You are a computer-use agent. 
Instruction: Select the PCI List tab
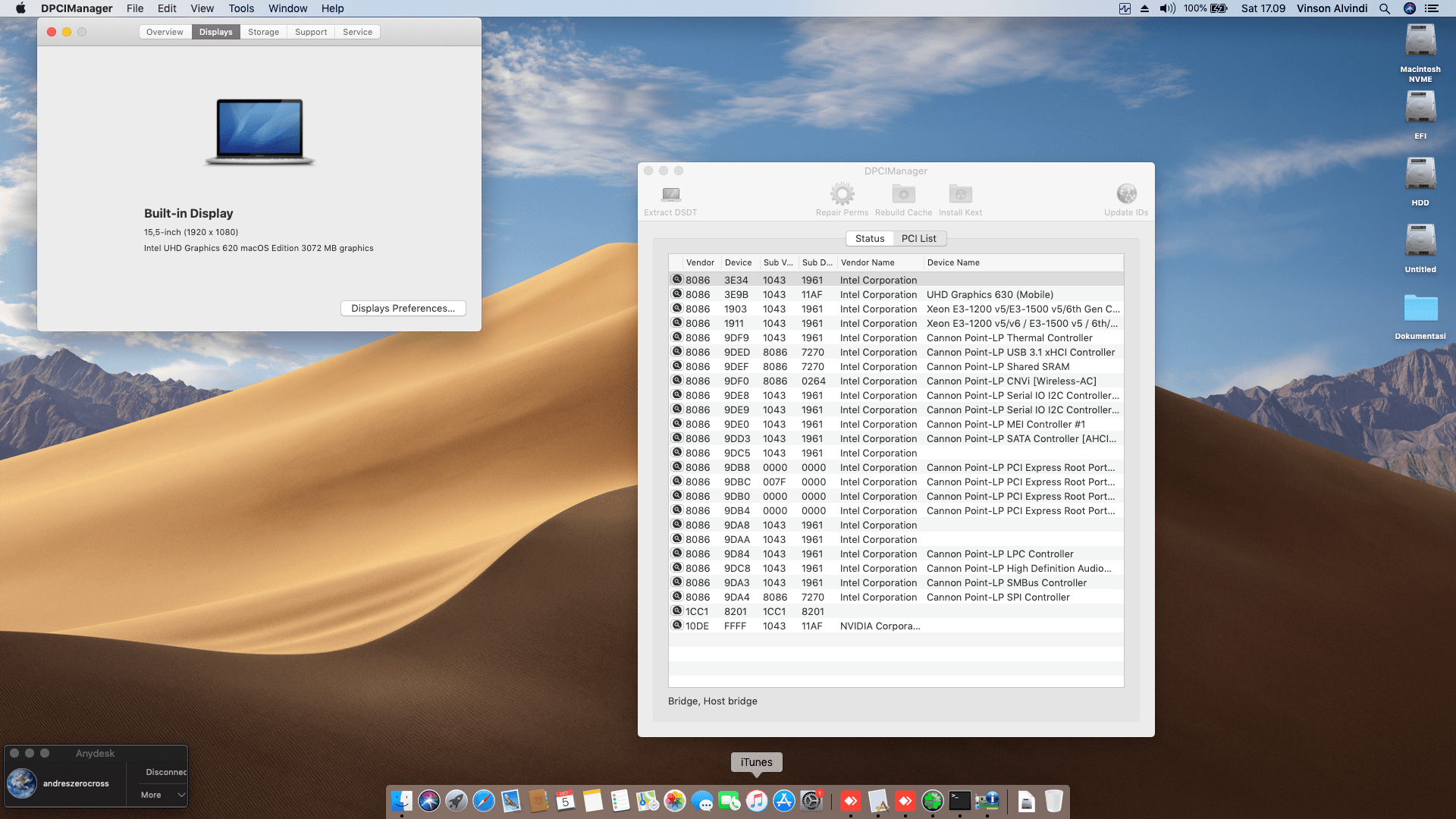click(918, 238)
